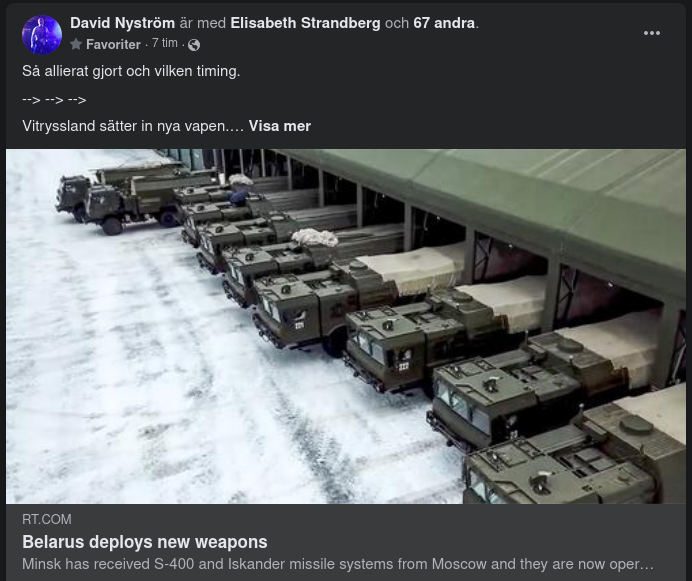Open Elisabeth Strandberg's tagged profile
The width and height of the screenshot is (692, 581).
coord(305,23)
